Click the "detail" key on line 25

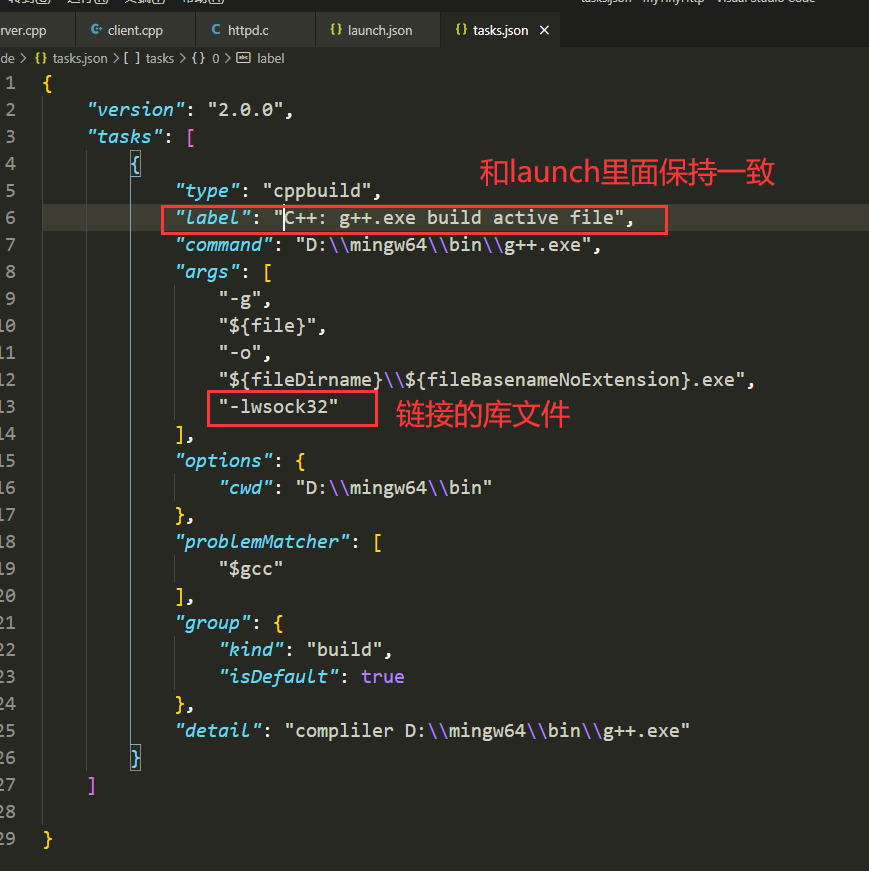[218, 731]
